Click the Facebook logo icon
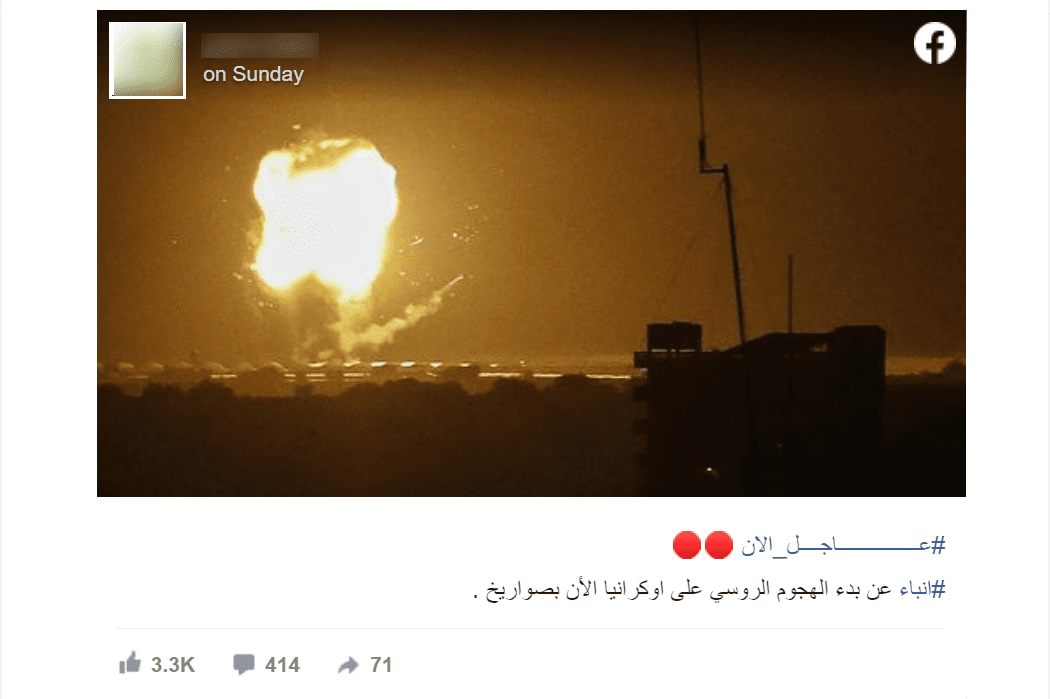The height and width of the screenshot is (699, 1050). point(934,44)
